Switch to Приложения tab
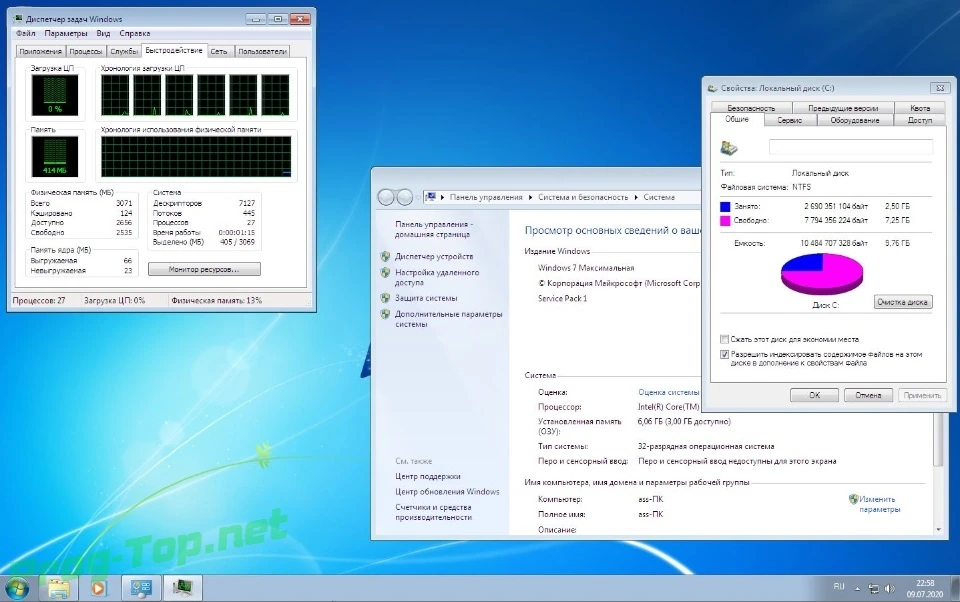Viewport: 960px width, 602px height. [x=40, y=51]
